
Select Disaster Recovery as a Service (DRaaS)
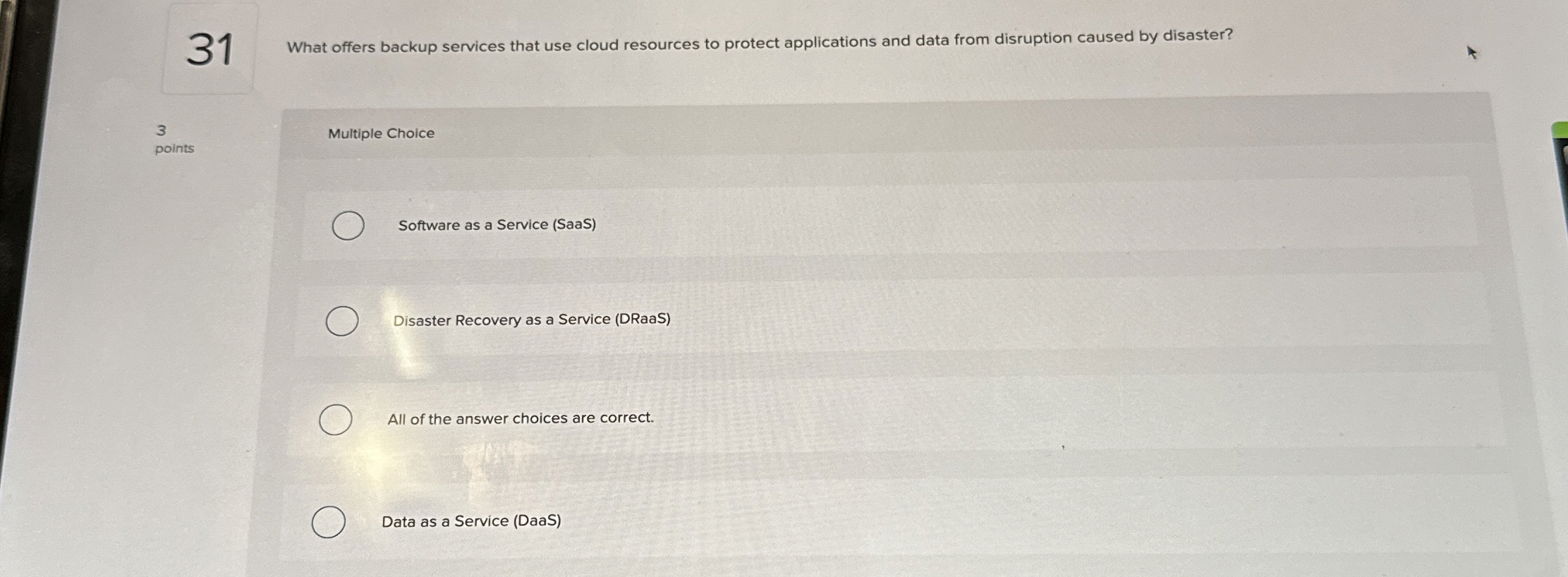(343, 322)
